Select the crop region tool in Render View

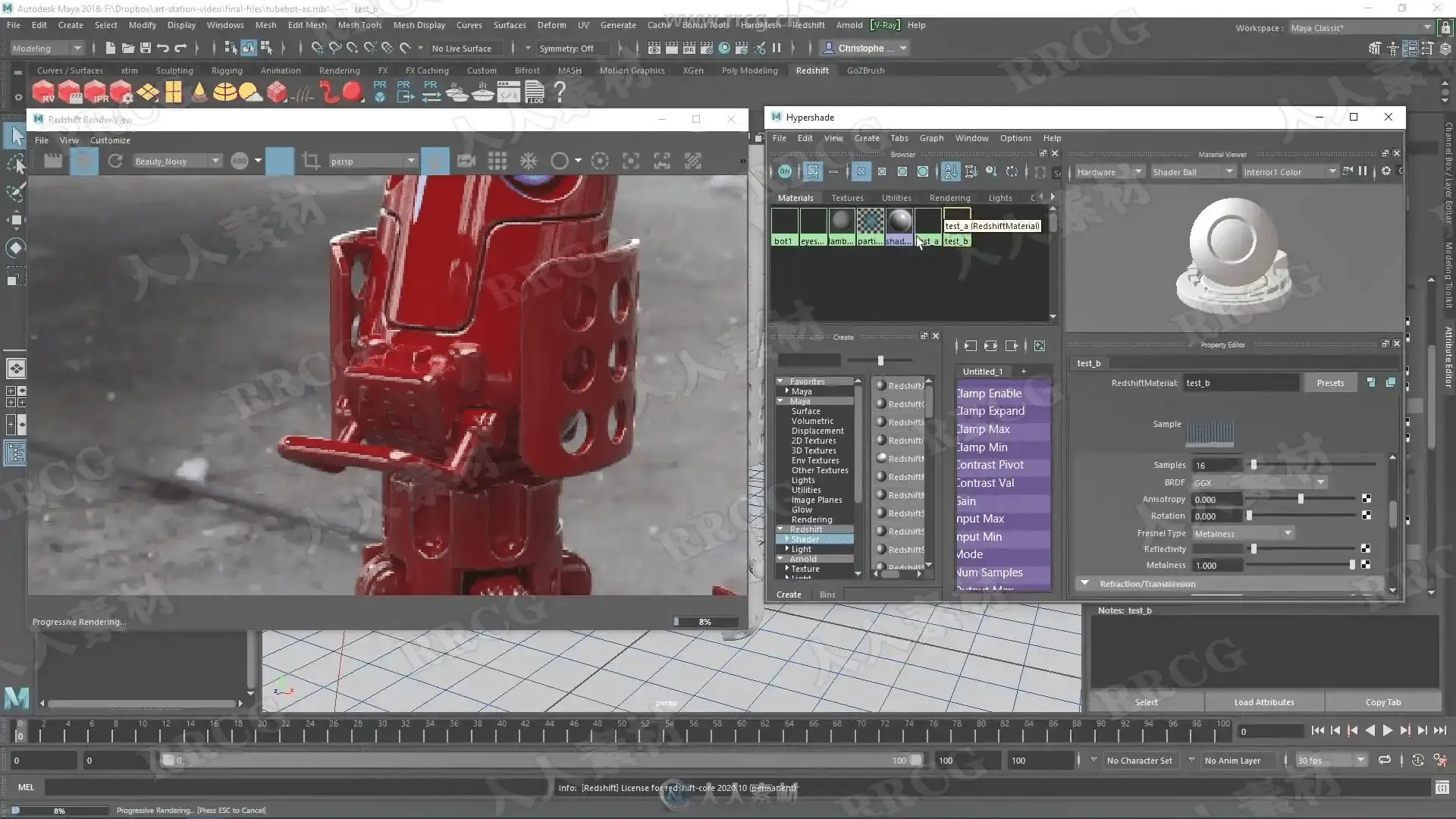(310, 161)
